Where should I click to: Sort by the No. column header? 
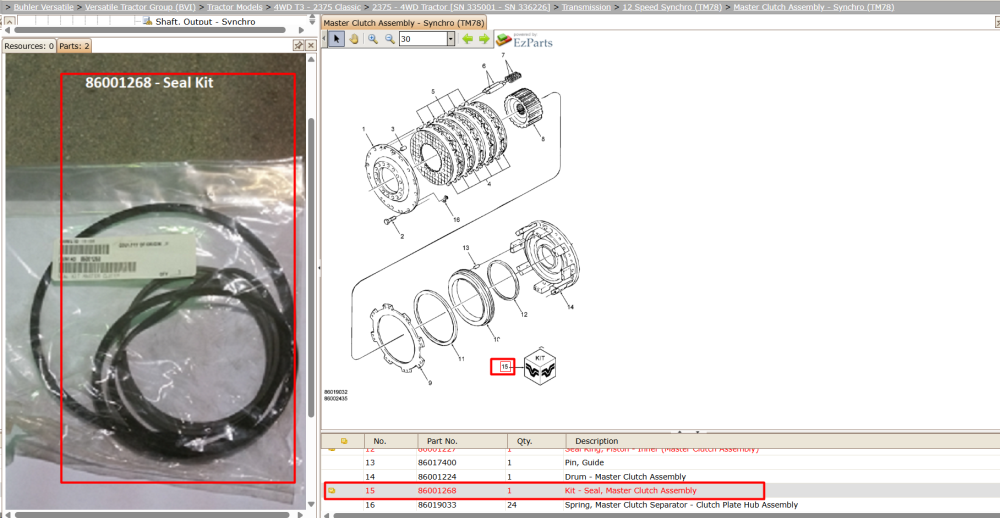[x=390, y=441]
